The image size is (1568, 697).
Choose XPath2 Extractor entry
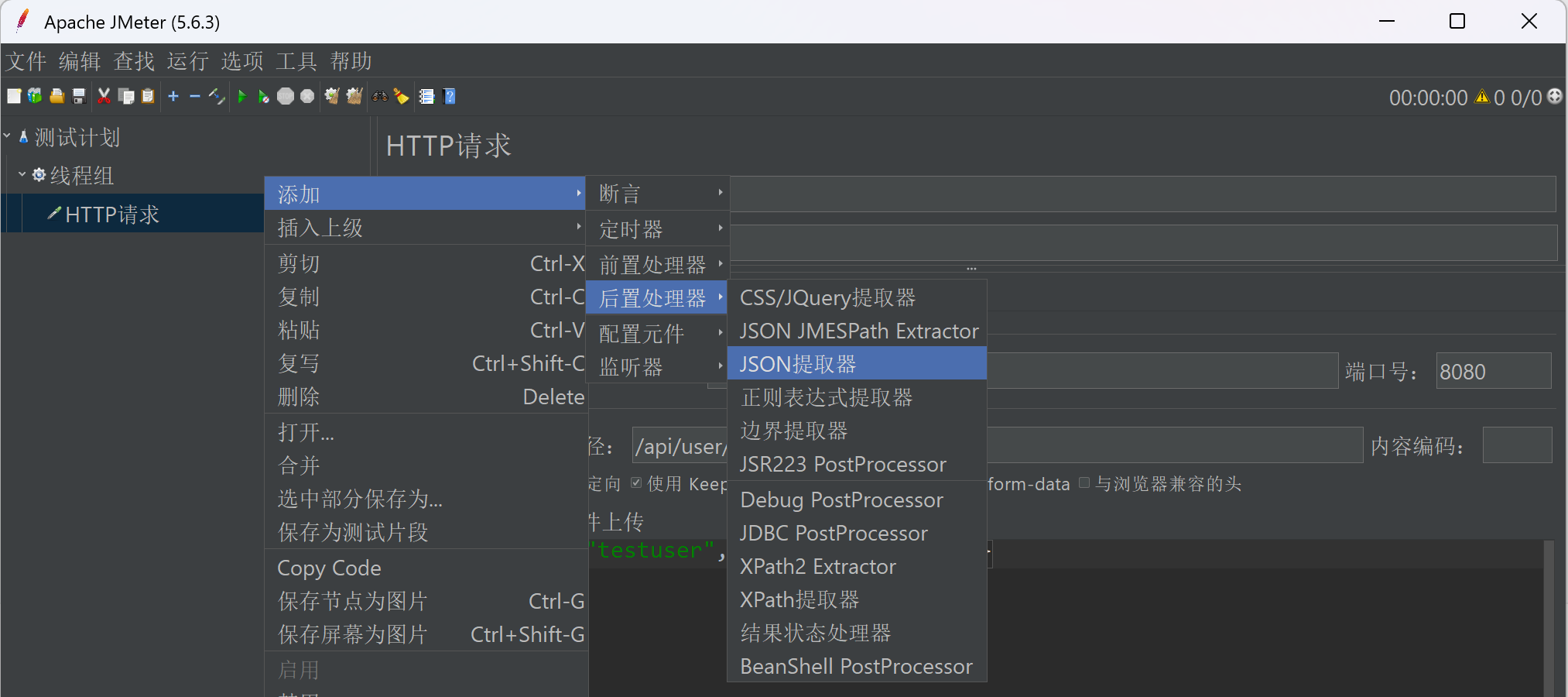(857, 566)
